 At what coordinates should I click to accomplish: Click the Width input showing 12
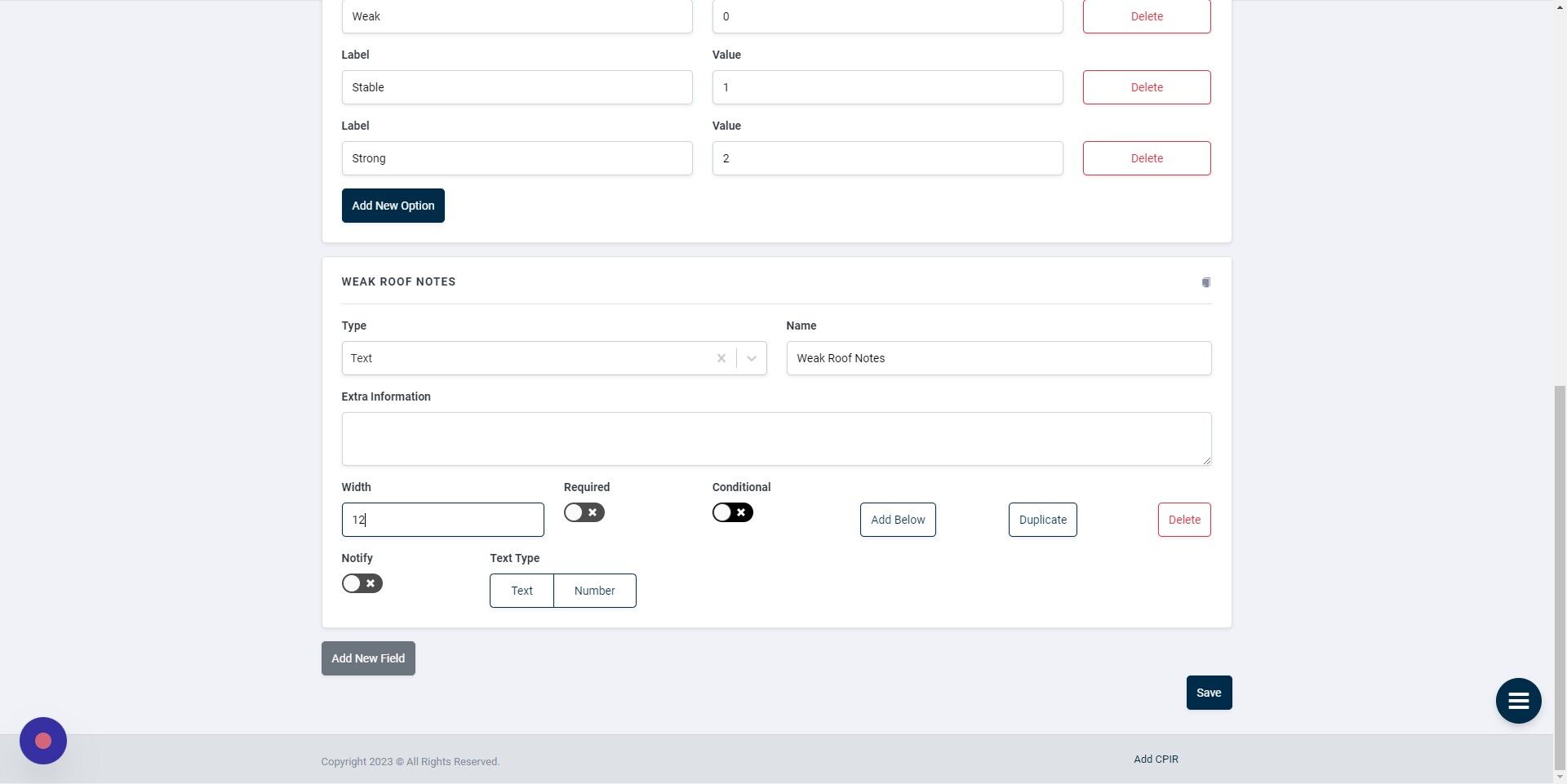(x=443, y=520)
